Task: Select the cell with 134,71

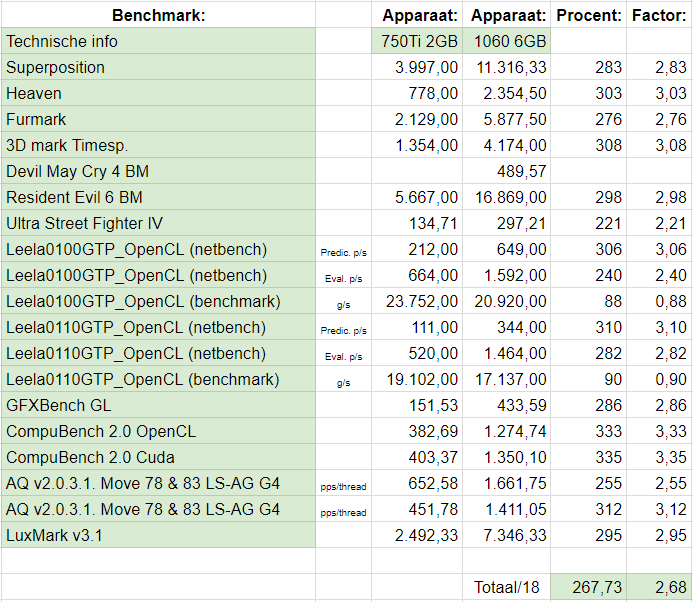Action: coord(417,224)
